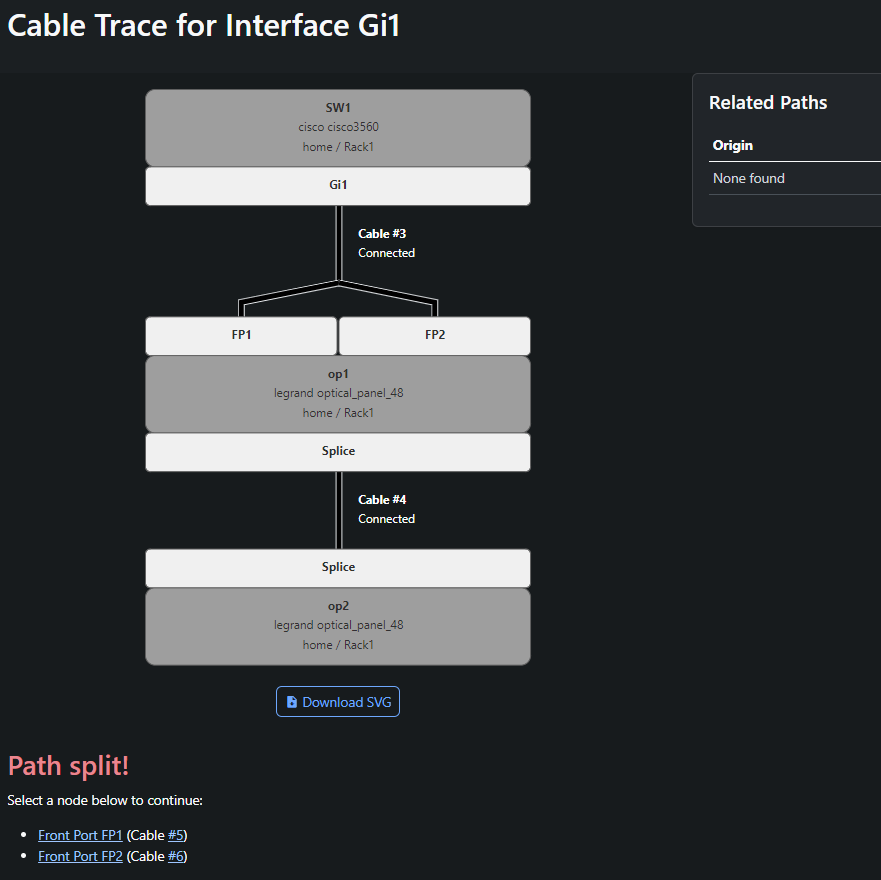881x880 pixels.
Task: Select the FP1 front port node
Action: [x=241, y=335]
